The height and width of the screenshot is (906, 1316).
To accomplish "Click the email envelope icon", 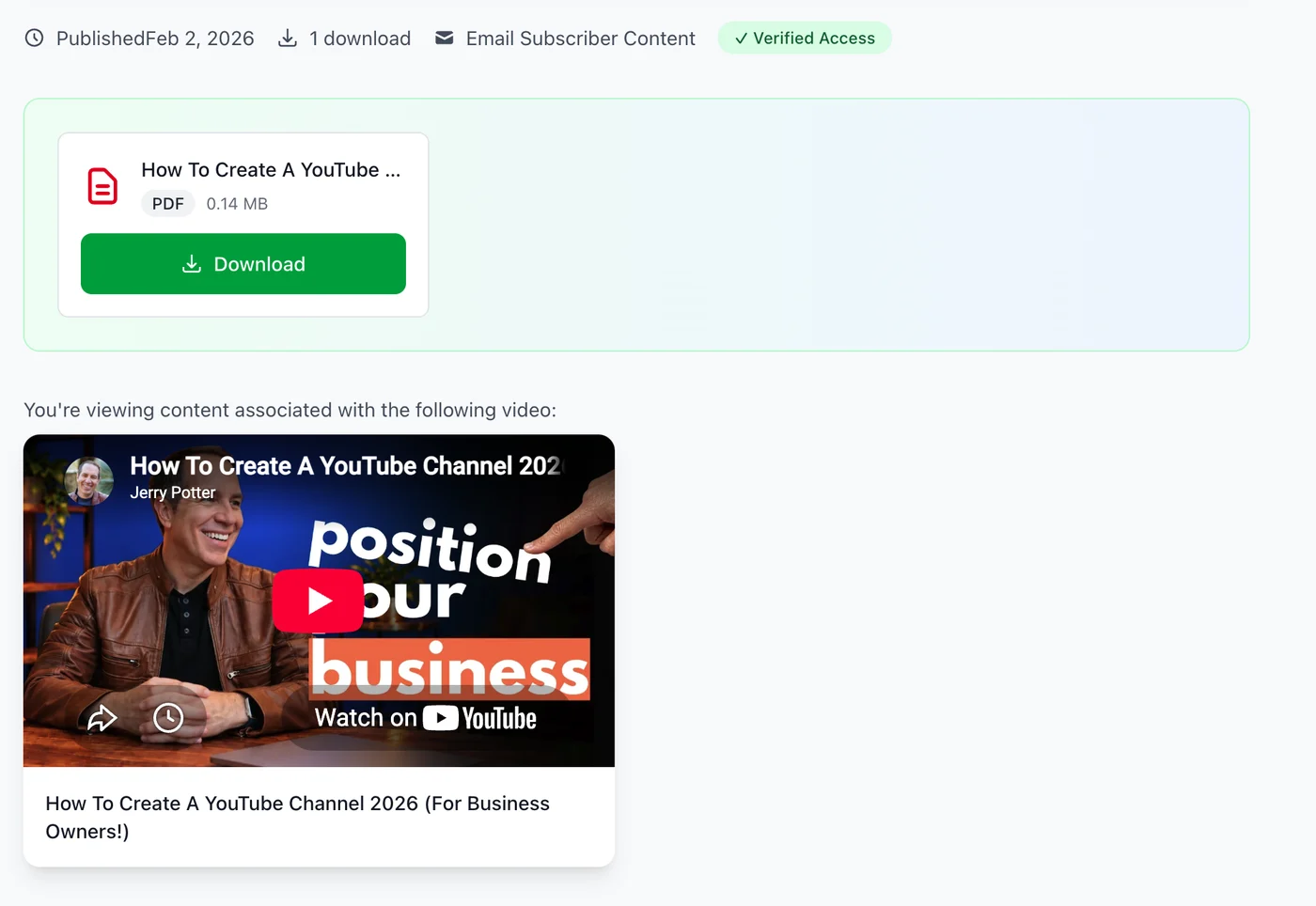I will click(x=445, y=39).
